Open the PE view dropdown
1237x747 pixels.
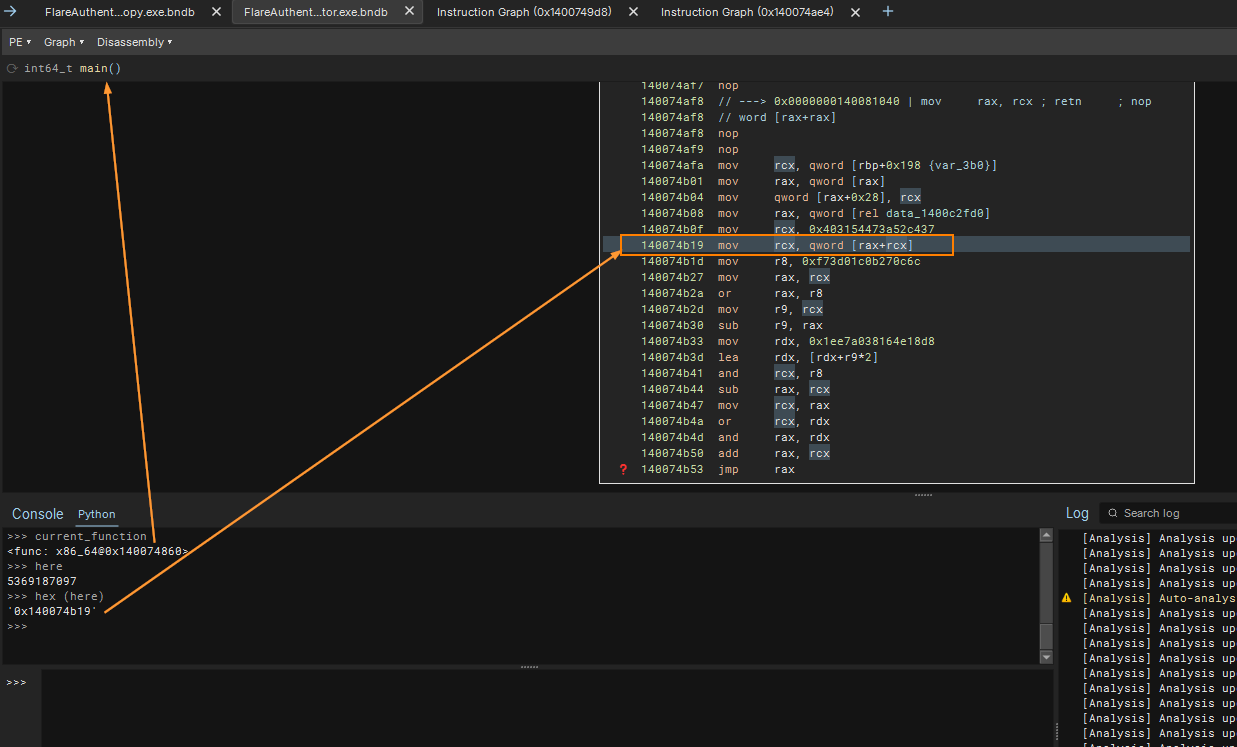click(x=20, y=42)
